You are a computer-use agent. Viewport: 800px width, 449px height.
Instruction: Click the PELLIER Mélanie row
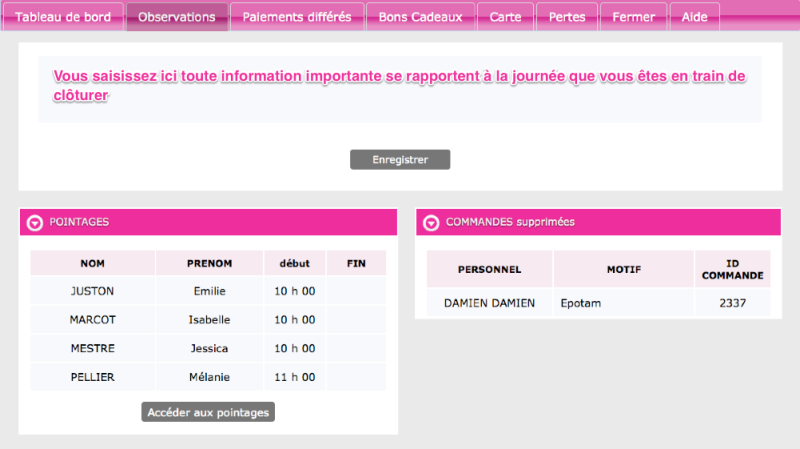point(208,377)
